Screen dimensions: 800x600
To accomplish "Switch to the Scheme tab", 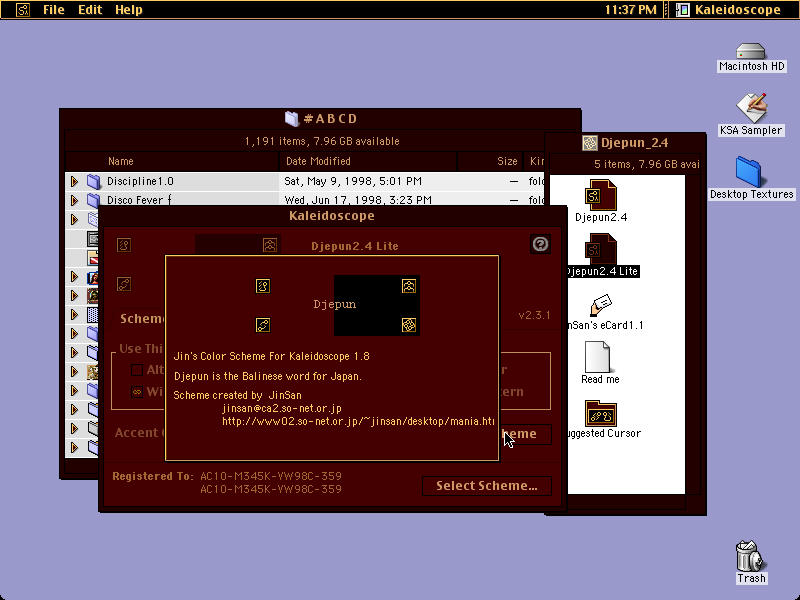I will pyautogui.click(x=140, y=318).
